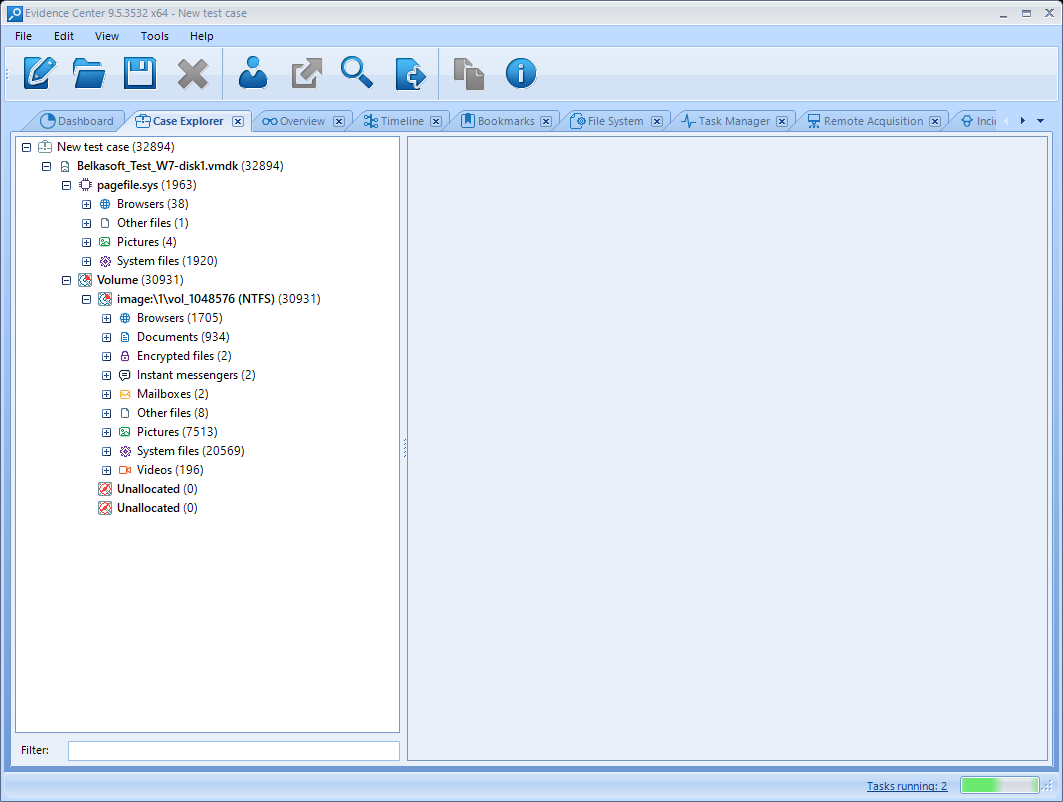Screen dimensions: 1063x802
Task: Click the New Case pencil icon
Action: point(40,73)
